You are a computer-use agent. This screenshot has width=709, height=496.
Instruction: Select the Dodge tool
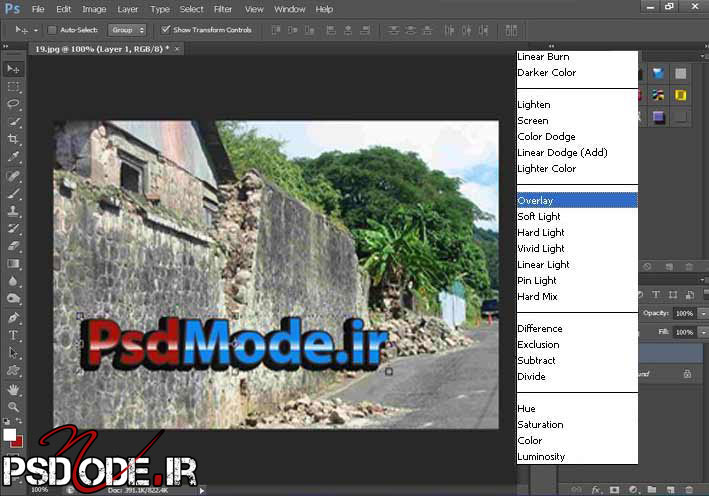[x=13, y=298]
